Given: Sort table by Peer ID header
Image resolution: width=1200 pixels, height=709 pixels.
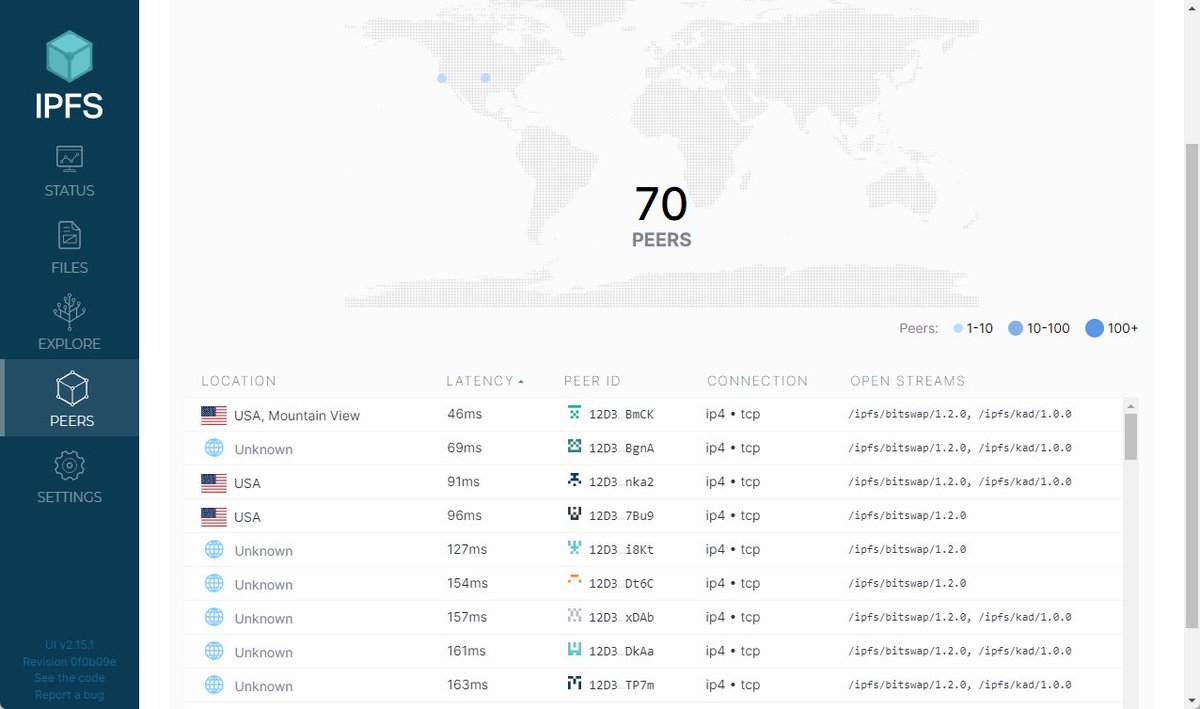Looking at the screenshot, I should coord(592,381).
